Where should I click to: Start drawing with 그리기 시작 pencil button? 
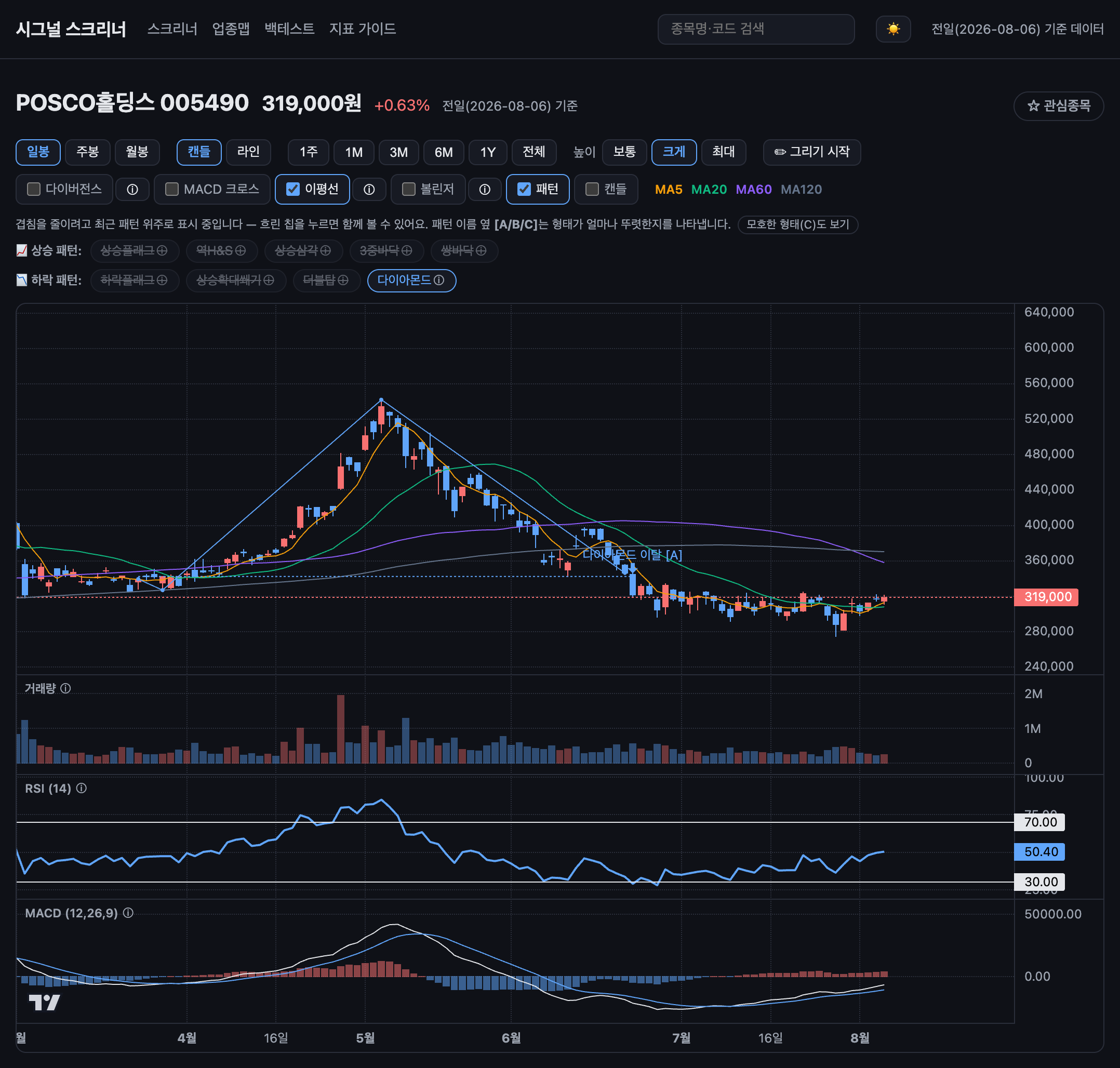[811, 152]
